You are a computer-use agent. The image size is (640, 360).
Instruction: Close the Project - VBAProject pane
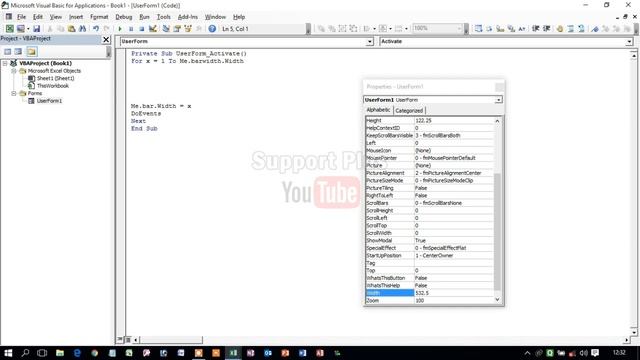pyautogui.click(x=106, y=39)
